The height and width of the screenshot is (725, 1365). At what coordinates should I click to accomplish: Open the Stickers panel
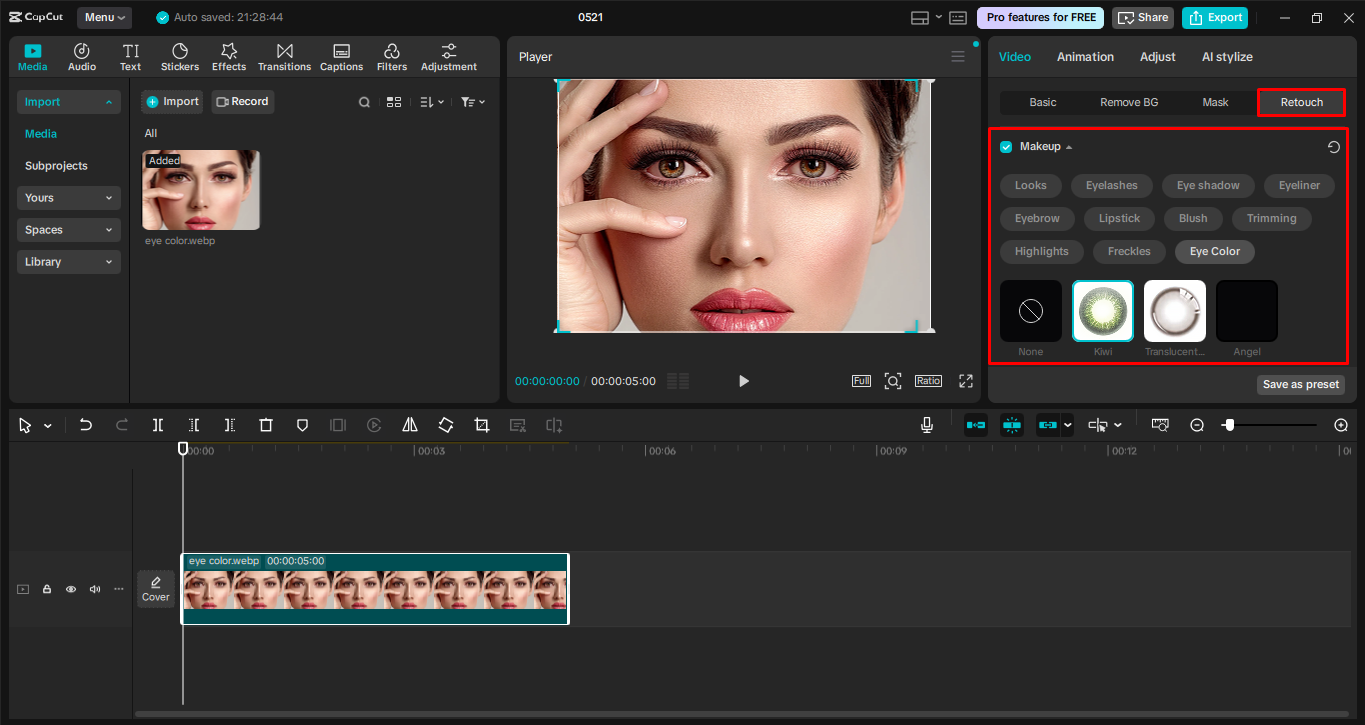(179, 55)
